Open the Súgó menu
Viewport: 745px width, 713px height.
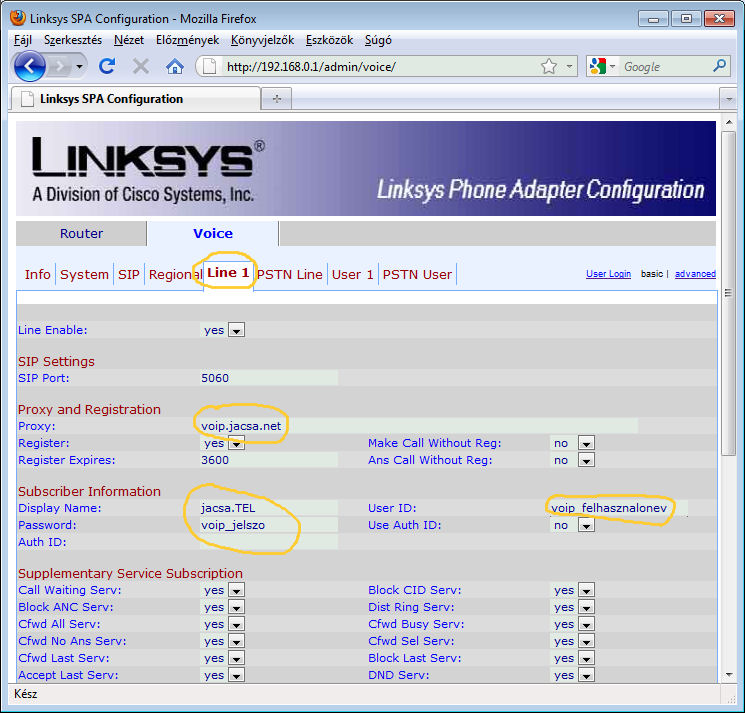pyautogui.click(x=378, y=40)
